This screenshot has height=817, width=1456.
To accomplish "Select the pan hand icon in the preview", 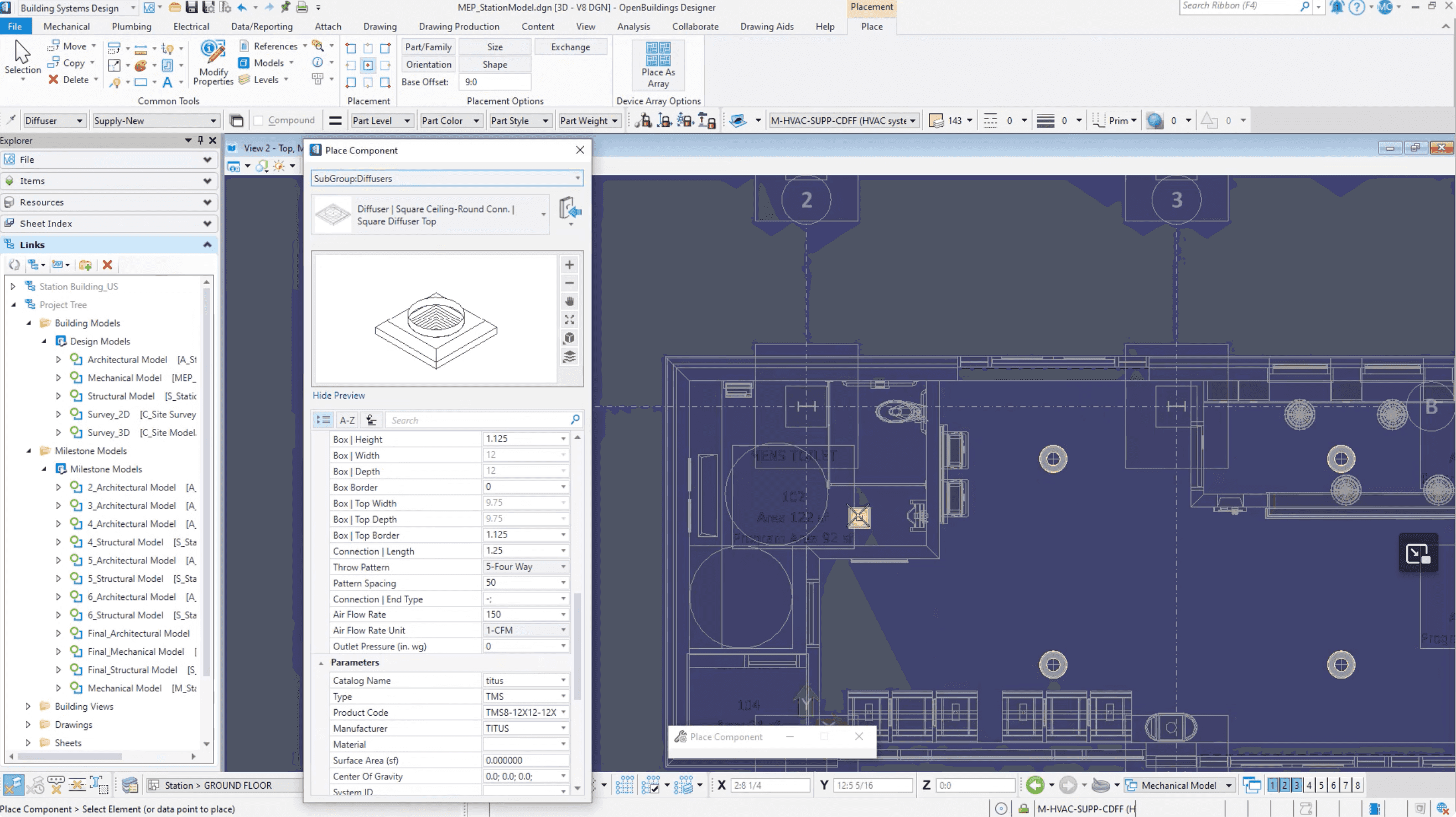I will 569,301.
